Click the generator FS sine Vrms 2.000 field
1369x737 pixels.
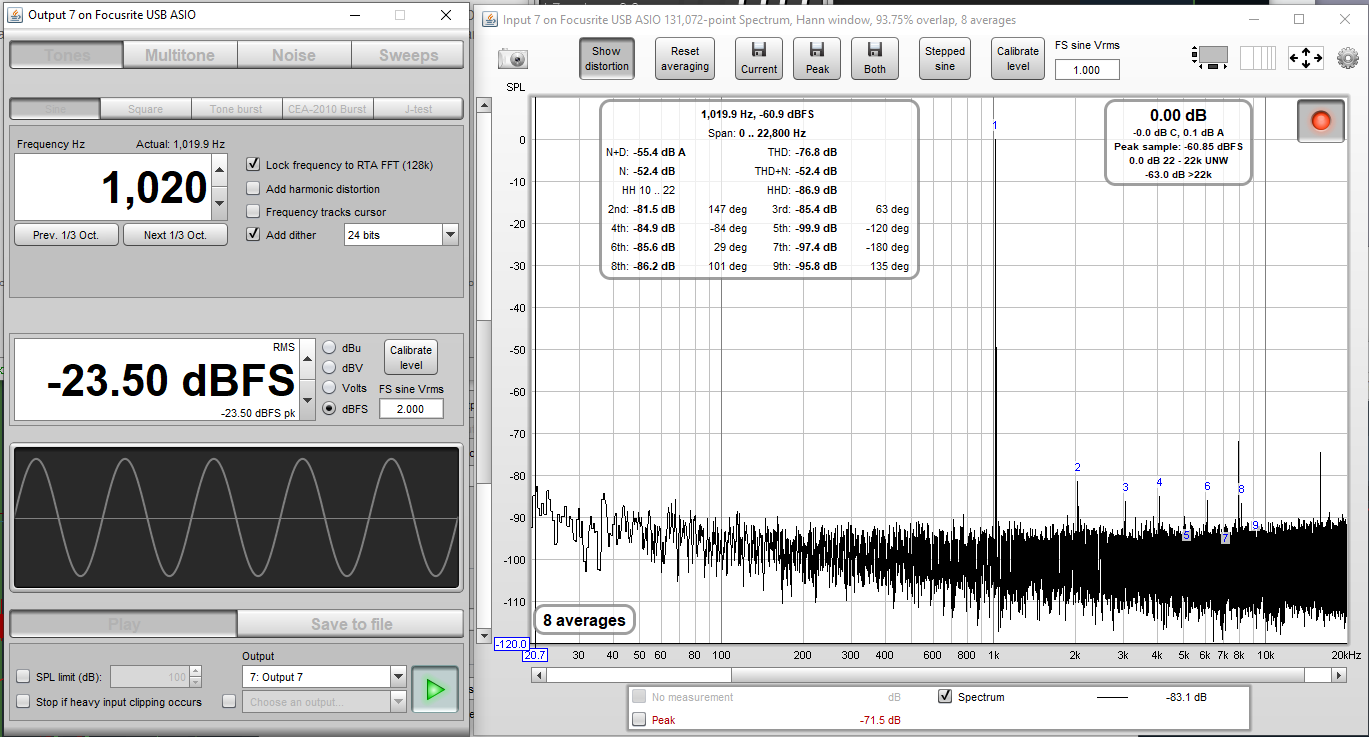pyautogui.click(x=411, y=408)
